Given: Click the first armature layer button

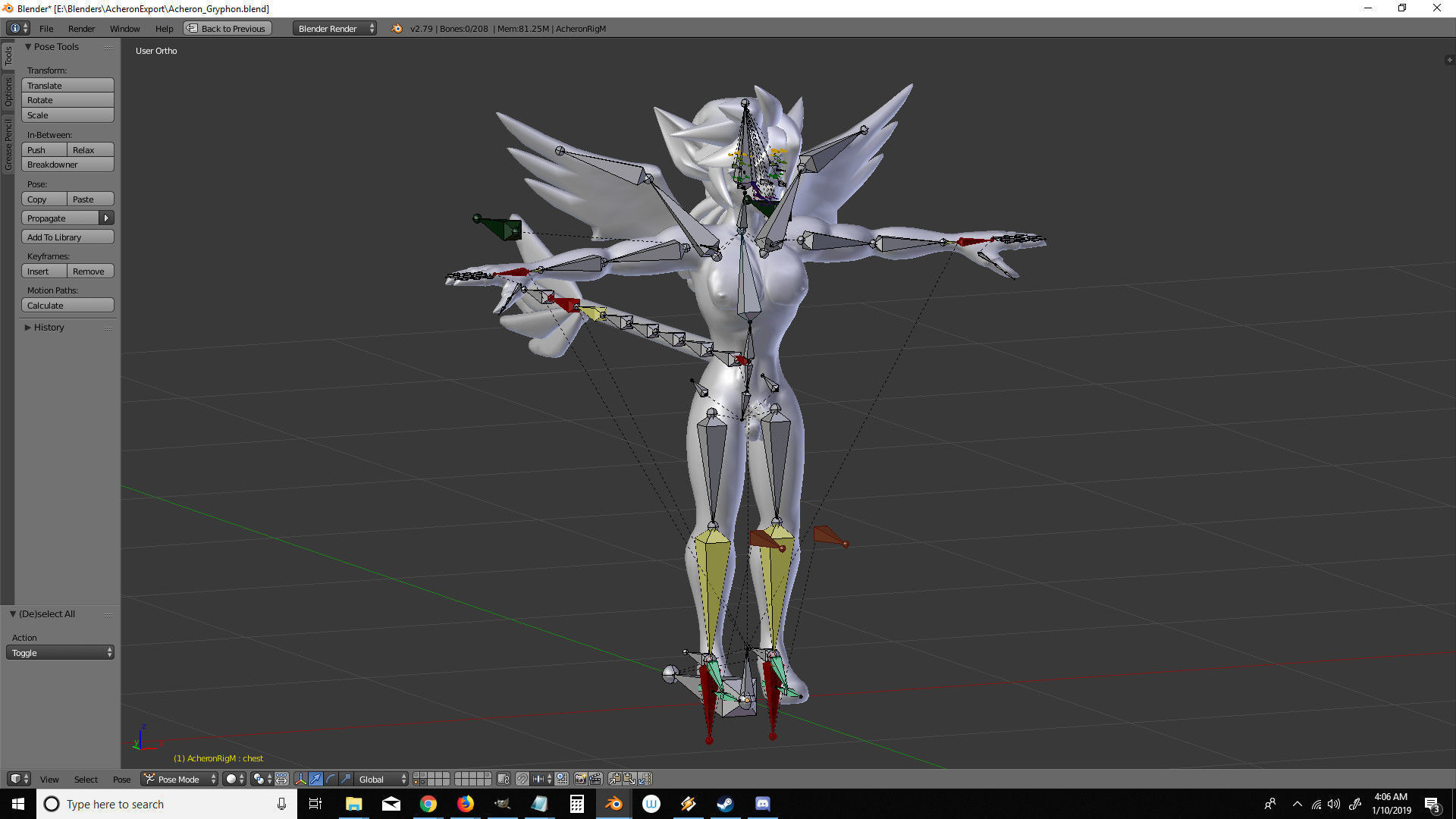Looking at the screenshot, I should coord(416,775).
